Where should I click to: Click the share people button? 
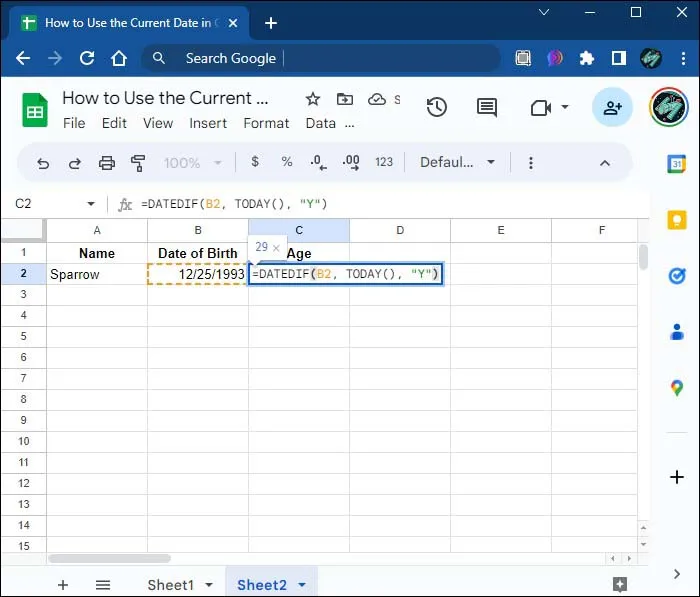pyautogui.click(x=612, y=107)
